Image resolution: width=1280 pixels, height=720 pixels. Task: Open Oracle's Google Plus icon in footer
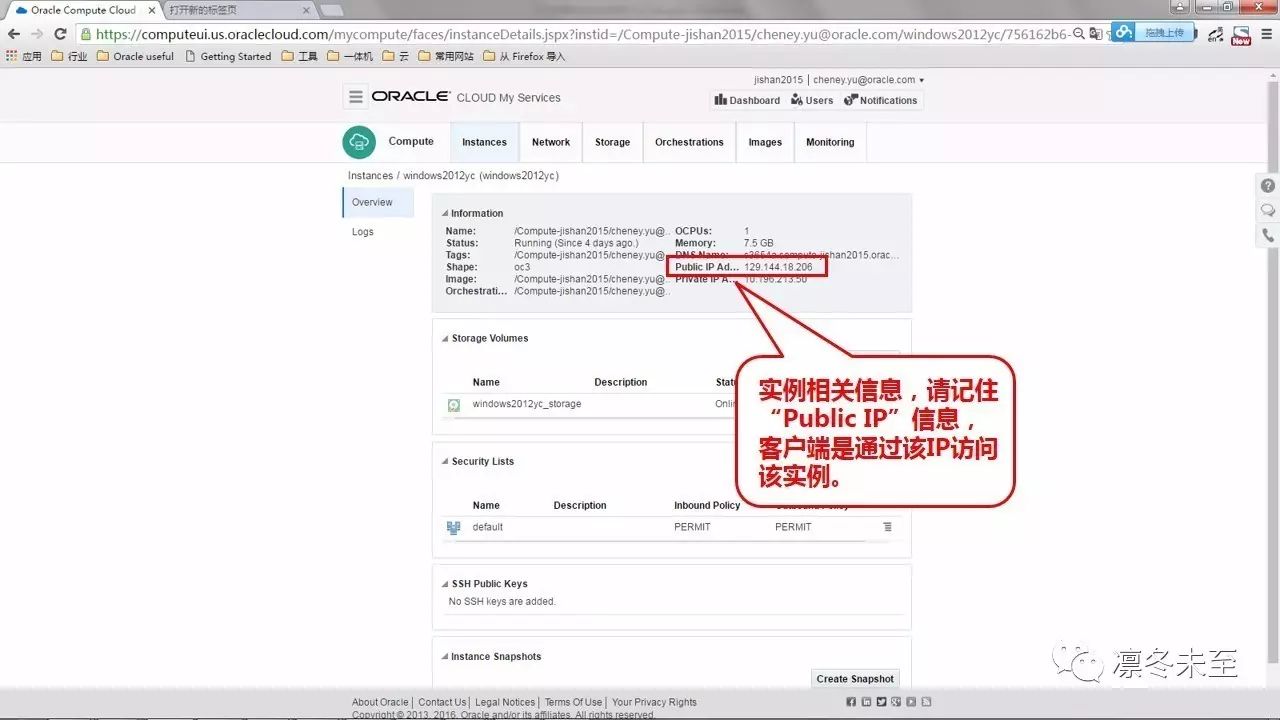[x=896, y=702]
